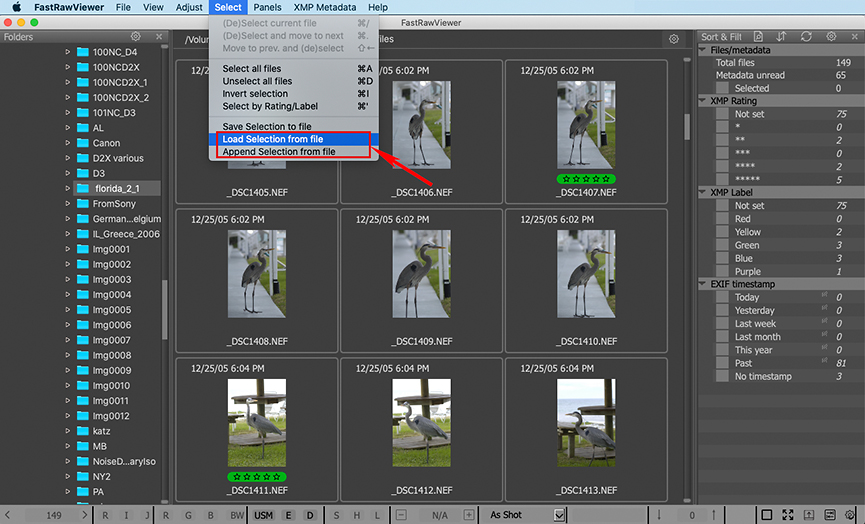The height and width of the screenshot is (524, 865).
Task: Click the fullscreen icon in bottom status bar
Action: click(x=789, y=515)
